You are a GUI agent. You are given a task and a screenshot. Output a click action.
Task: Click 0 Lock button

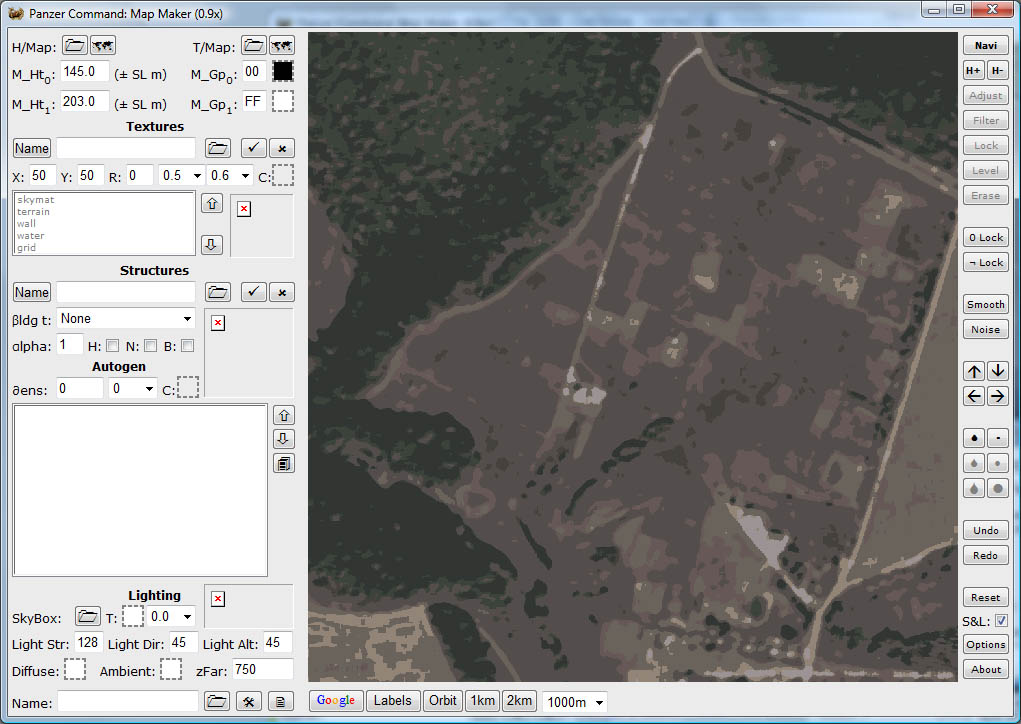pos(986,237)
